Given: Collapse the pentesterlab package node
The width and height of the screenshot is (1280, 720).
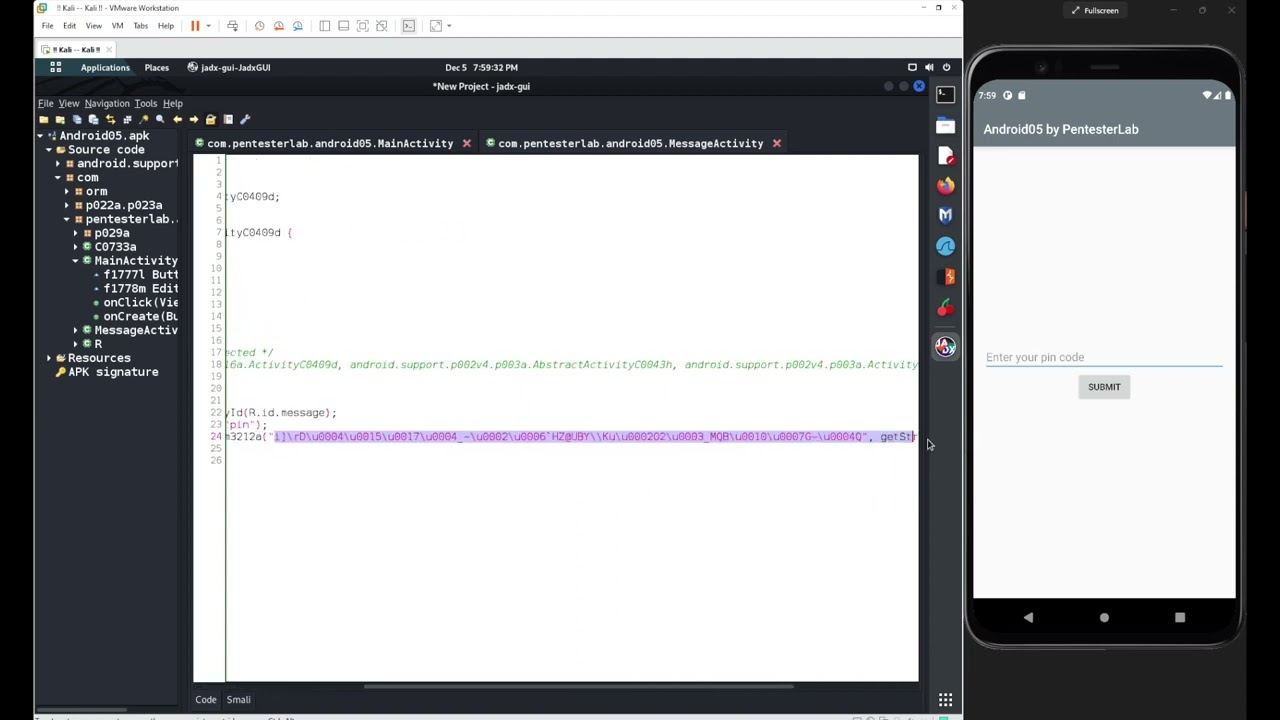Looking at the screenshot, I should coord(67,219).
